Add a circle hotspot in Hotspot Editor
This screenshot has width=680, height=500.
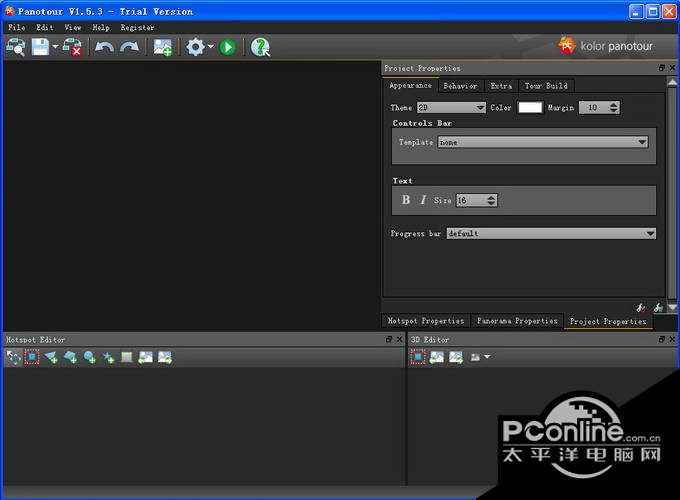89,357
